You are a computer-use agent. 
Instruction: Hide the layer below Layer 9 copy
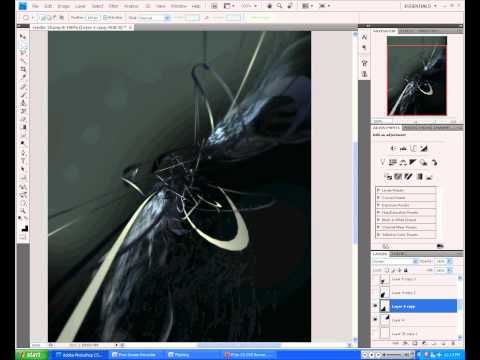pos(375,319)
